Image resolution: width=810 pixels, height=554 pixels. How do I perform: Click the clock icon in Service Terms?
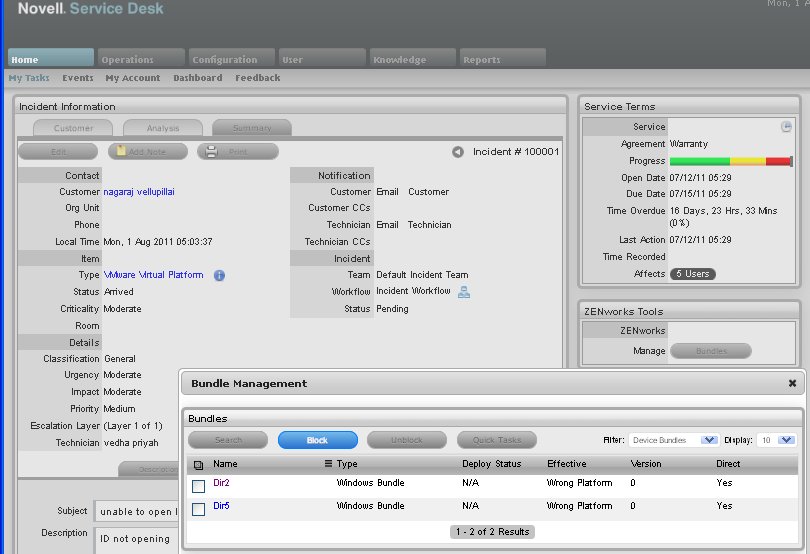pyautogui.click(x=786, y=127)
